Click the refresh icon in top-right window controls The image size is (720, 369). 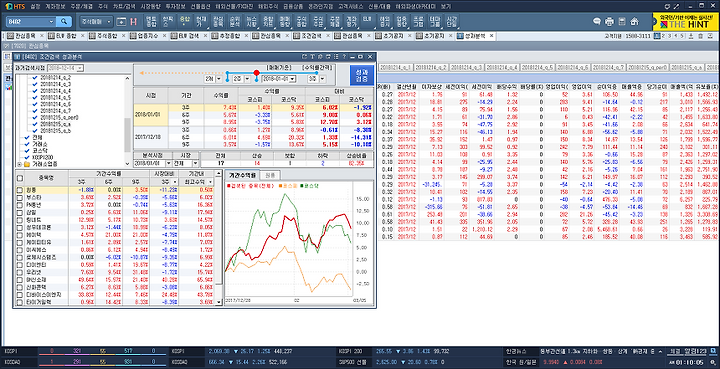pyautogui.click(x=668, y=6)
